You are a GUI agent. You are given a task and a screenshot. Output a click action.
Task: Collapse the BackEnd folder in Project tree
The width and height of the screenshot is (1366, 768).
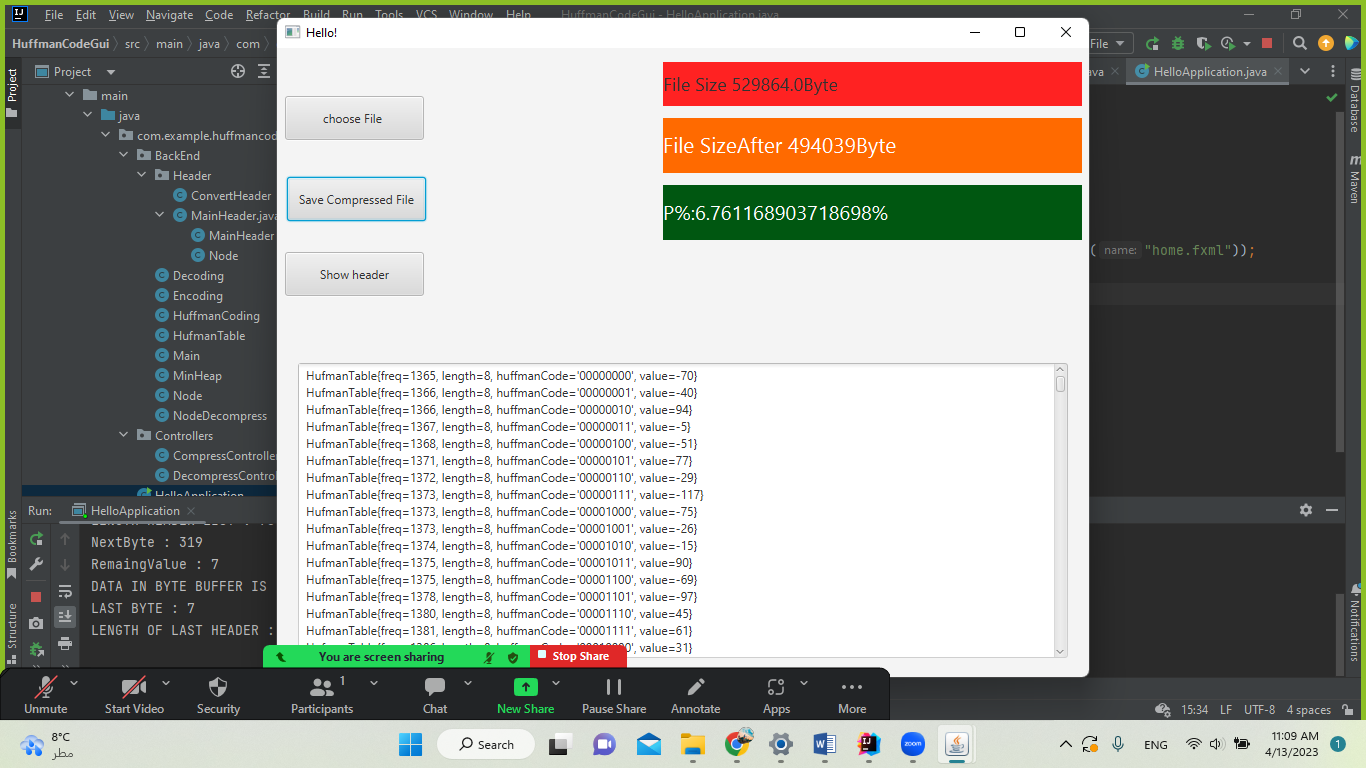tap(124, 156)
